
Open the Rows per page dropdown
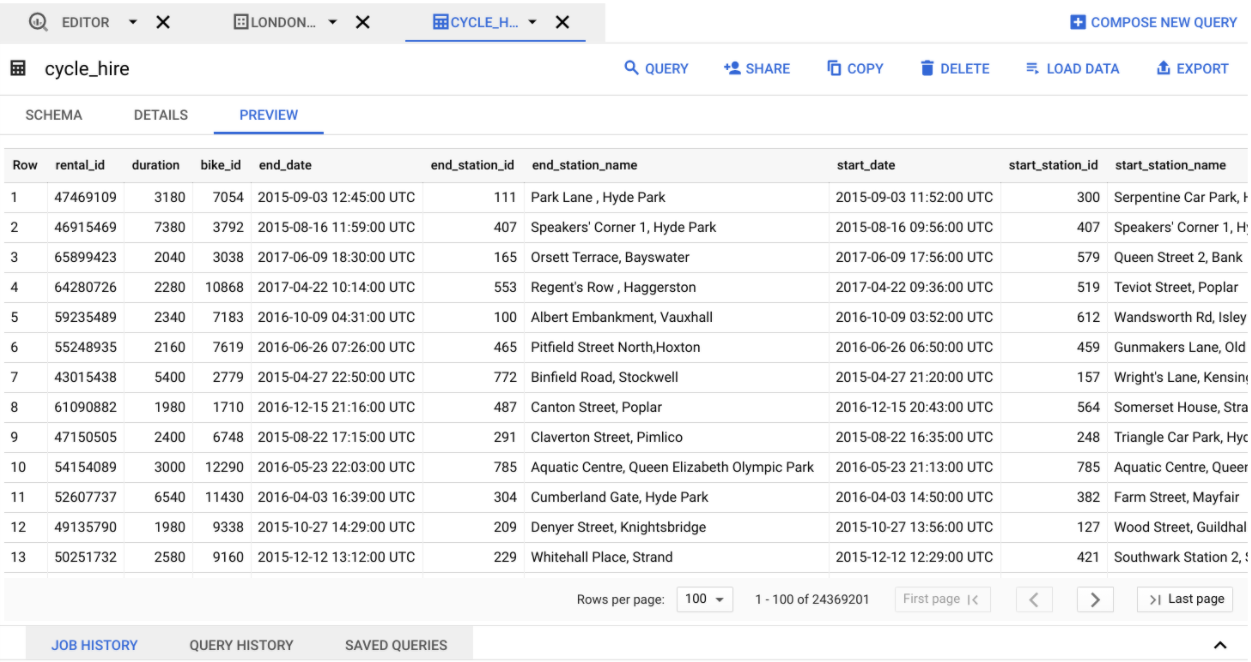[x=705, y=598]
